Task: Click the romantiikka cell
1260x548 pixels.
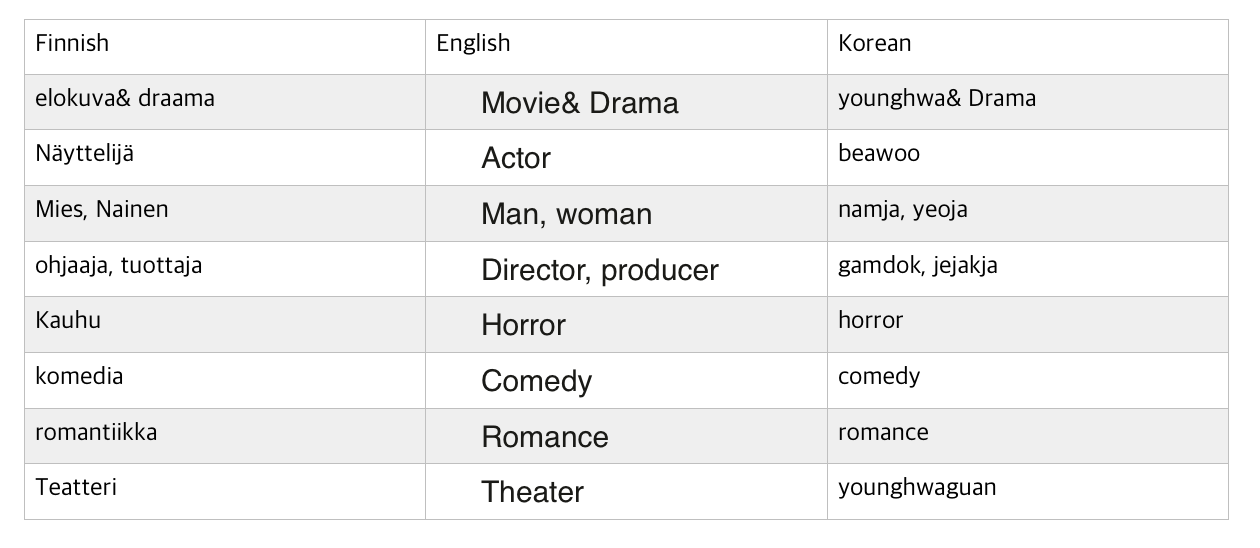Action: (225, 436)
